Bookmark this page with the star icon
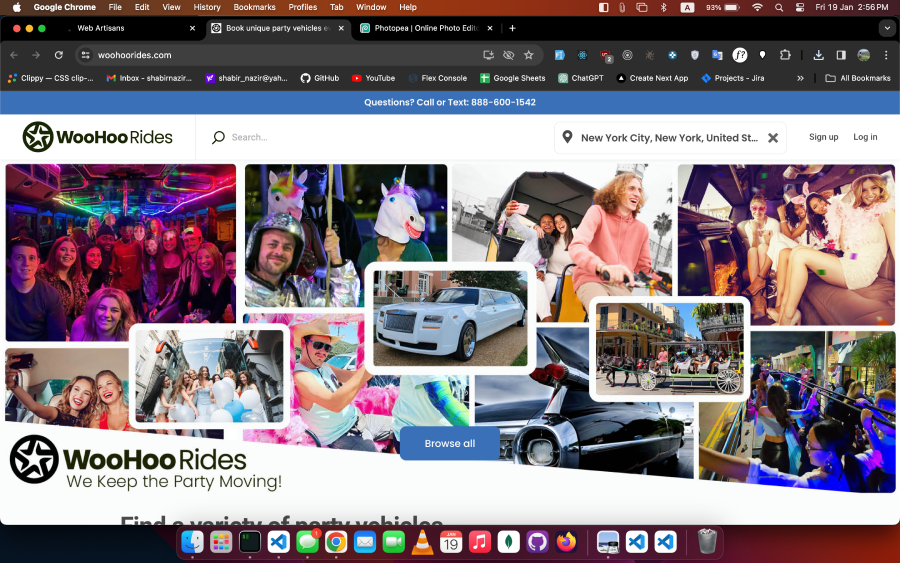The width and height of the screenshot is (900, 563). [x=529, y=55]
